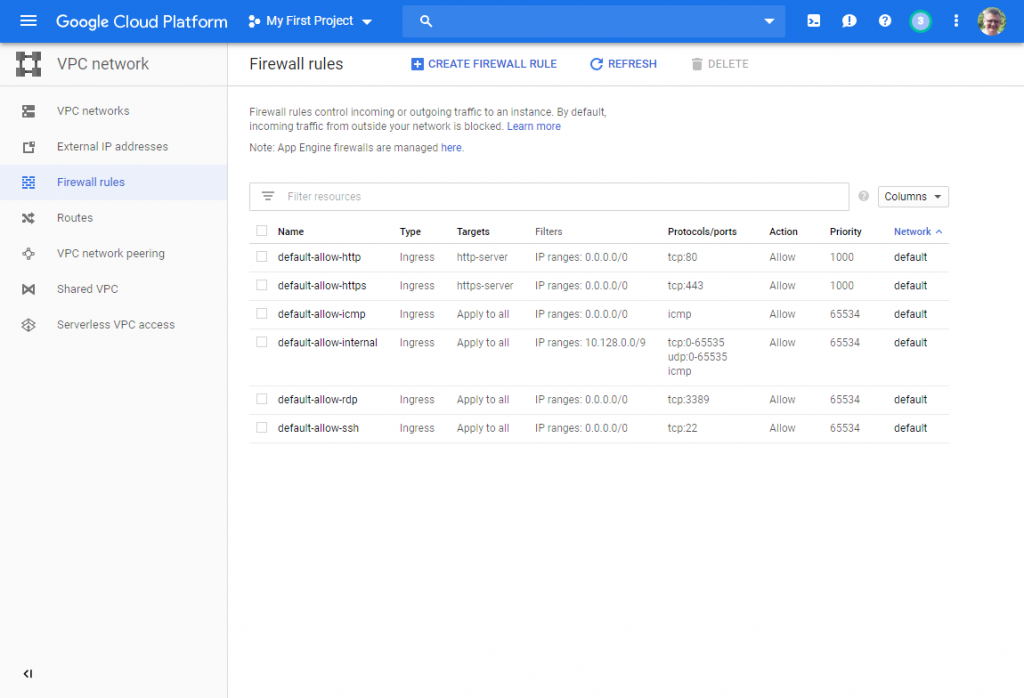Image resolution: width=1024 pixels, height=698 pixels.
Task: Go to VPC networks page
Action: [x=93, y=111]
